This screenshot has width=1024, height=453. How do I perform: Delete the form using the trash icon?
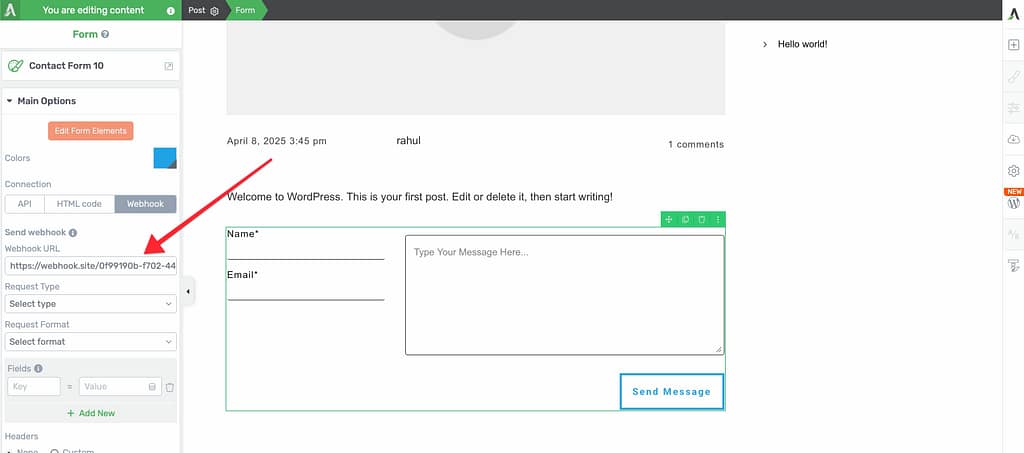[701, 219]
